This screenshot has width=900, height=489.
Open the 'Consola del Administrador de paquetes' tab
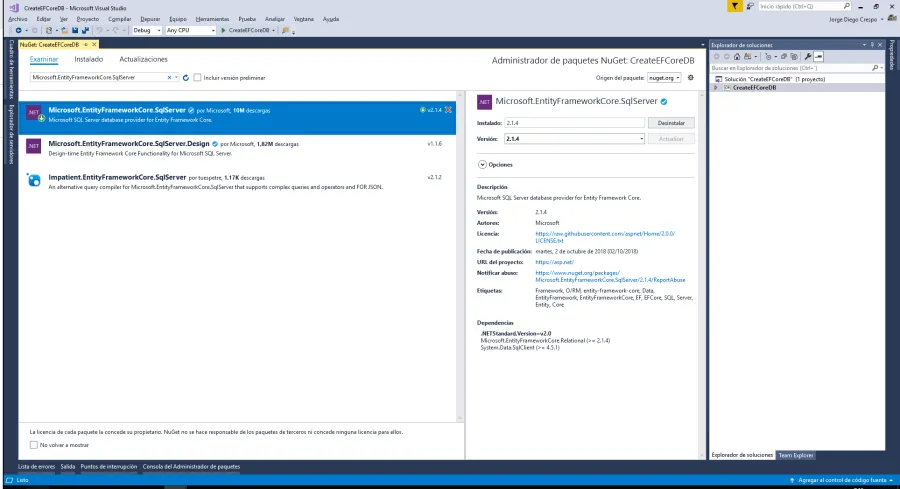click(x=191, y=467)
